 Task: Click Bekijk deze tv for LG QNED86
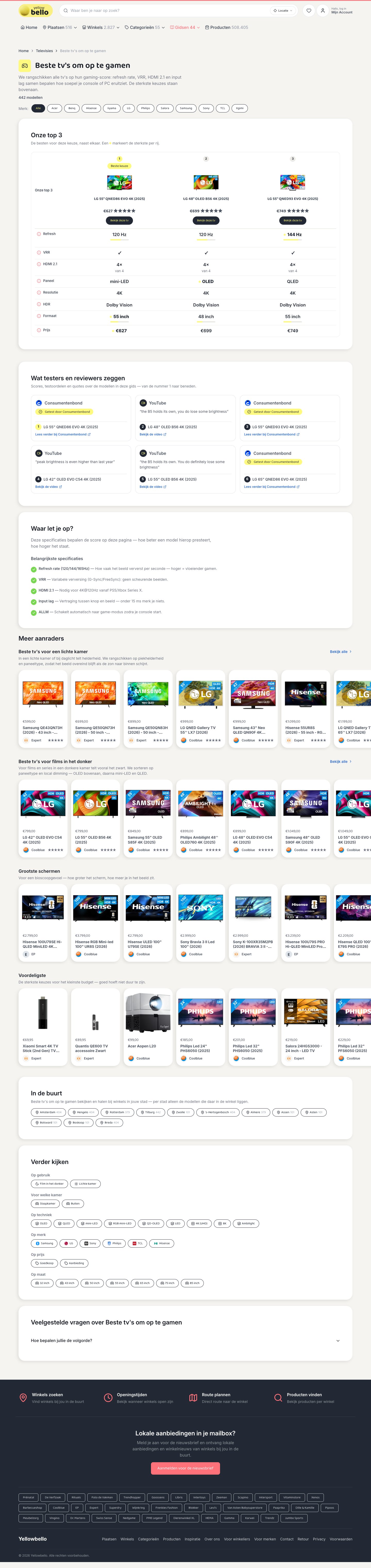point(119,220)
